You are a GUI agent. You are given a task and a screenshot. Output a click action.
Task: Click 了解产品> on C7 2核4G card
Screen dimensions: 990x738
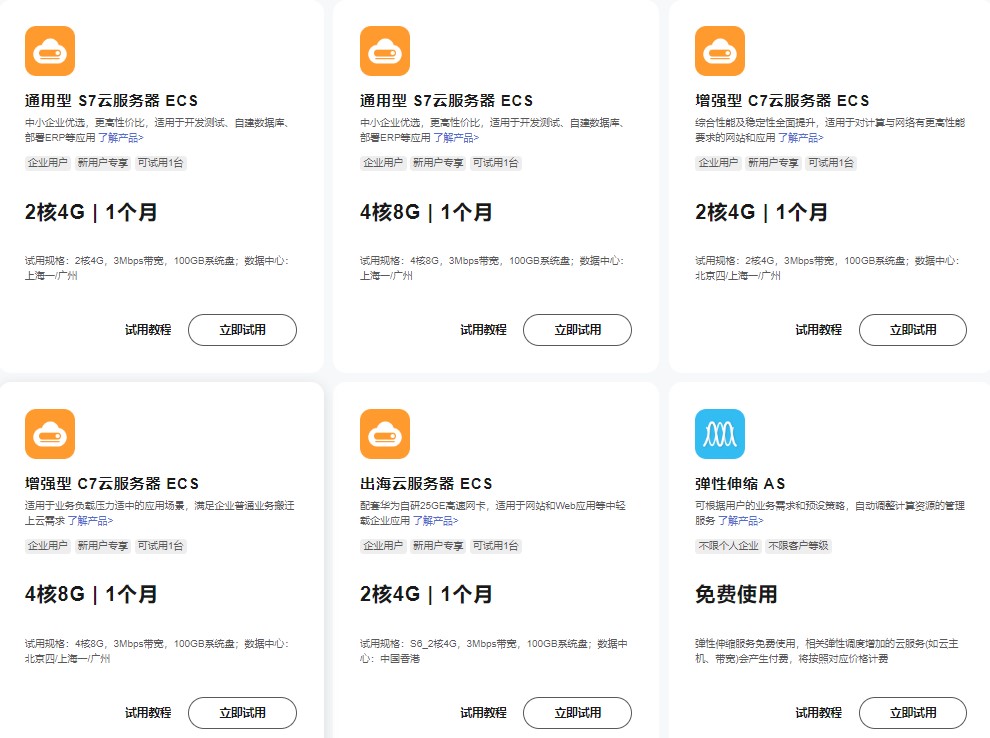(801, 138)
